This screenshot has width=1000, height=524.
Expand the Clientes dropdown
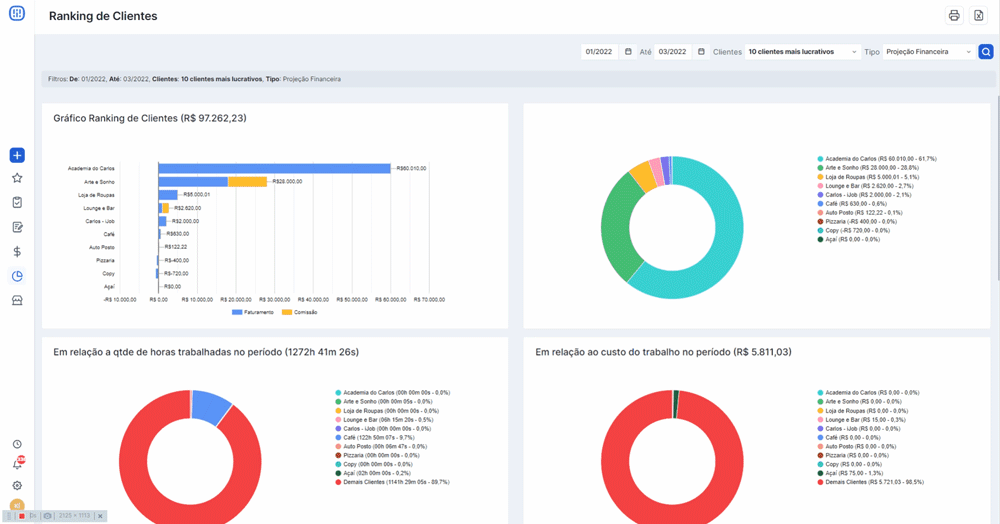point(803,52)
